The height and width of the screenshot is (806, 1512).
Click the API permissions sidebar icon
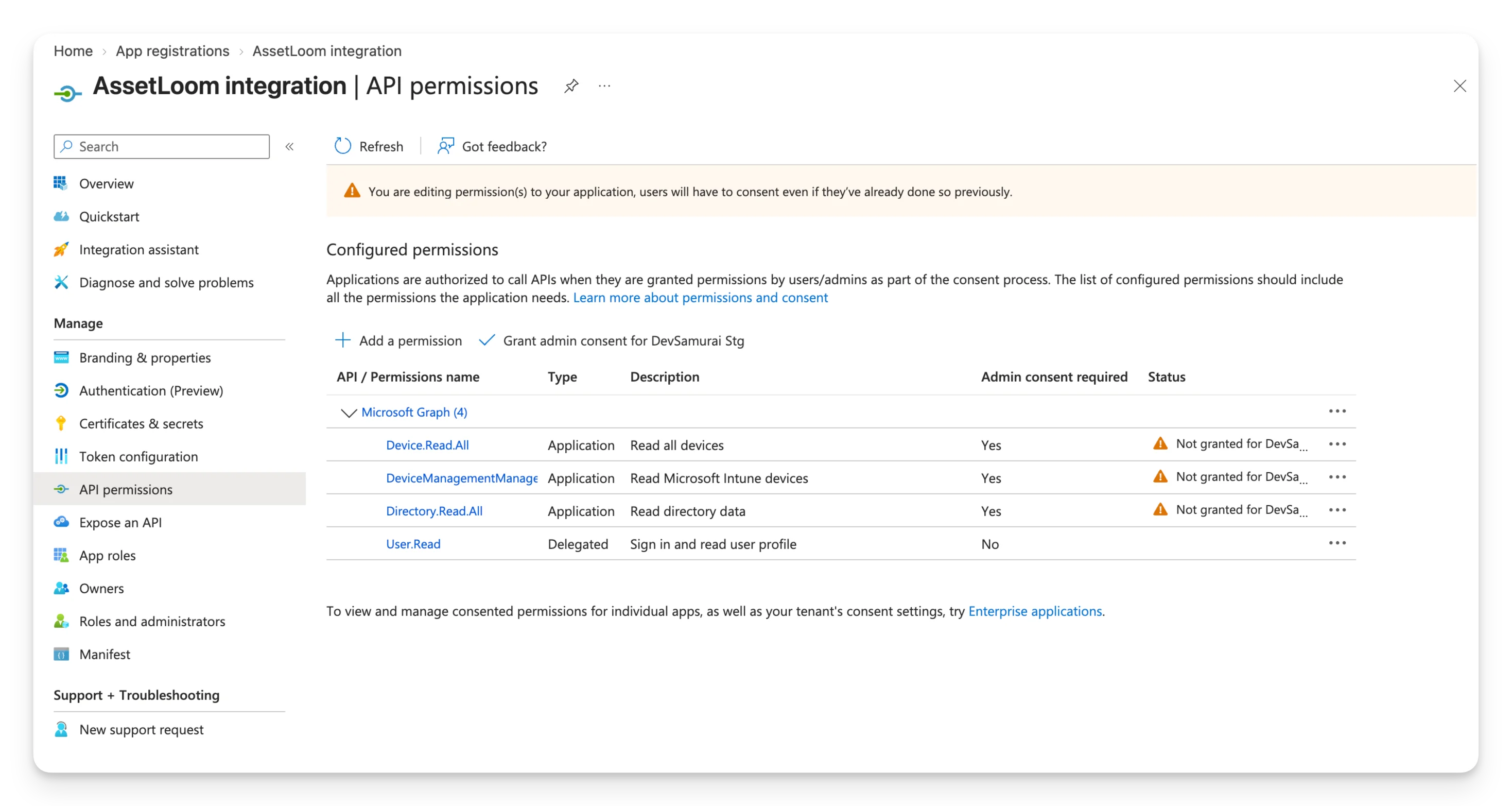[61, 489]
